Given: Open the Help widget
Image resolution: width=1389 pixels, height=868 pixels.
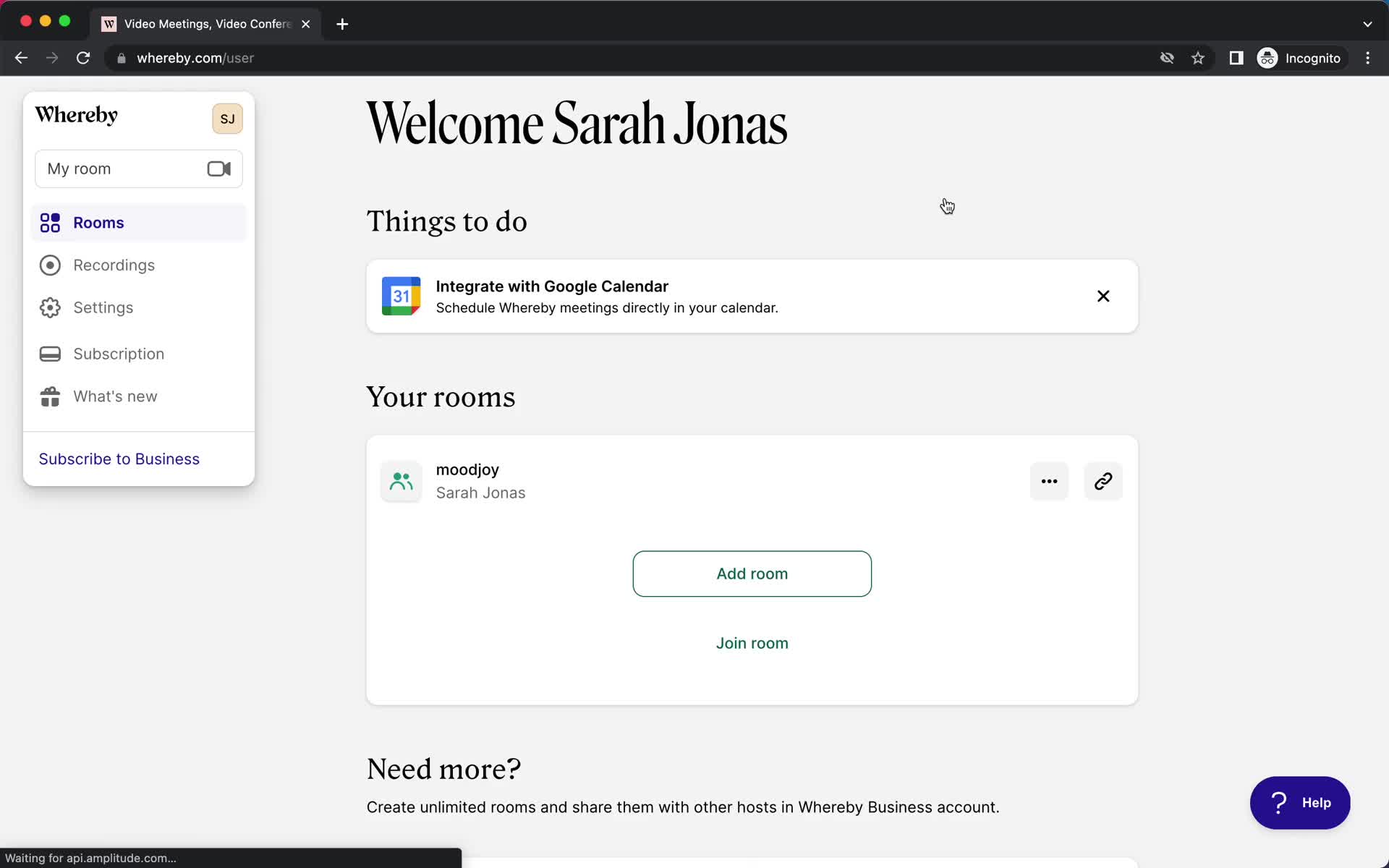Looking at the screenshot, I should point(1300,803).
